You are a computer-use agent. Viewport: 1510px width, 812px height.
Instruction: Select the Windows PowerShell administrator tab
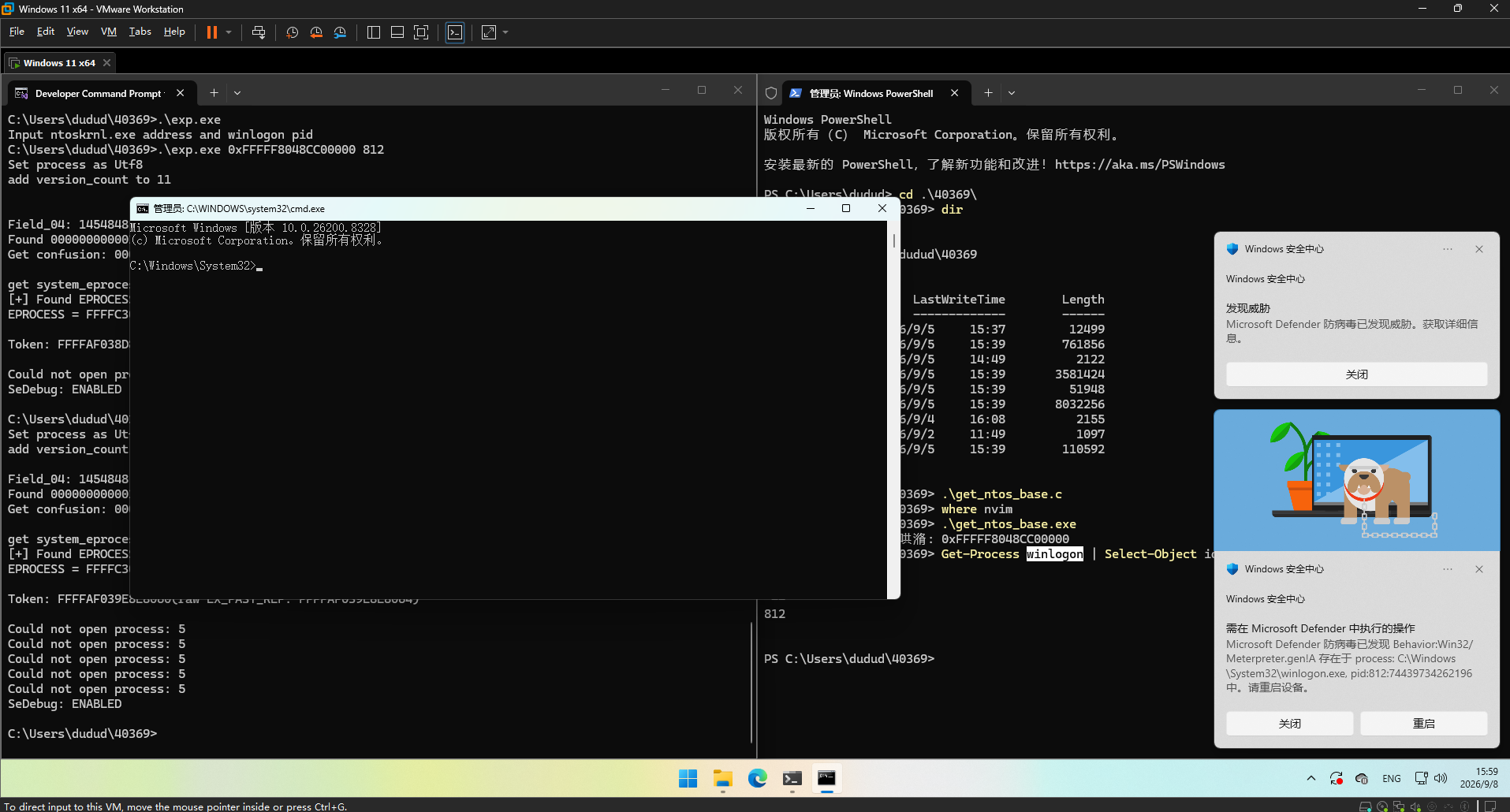point(871,93)
